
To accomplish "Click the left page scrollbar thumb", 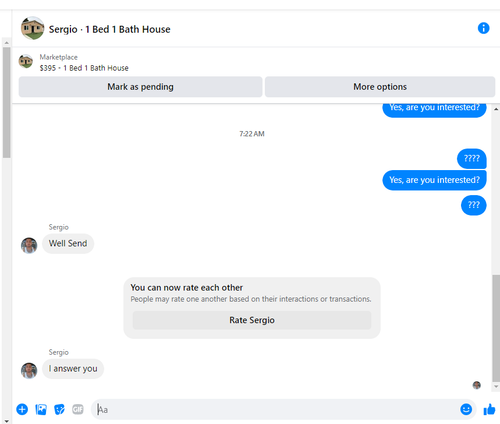I will 6,102.
